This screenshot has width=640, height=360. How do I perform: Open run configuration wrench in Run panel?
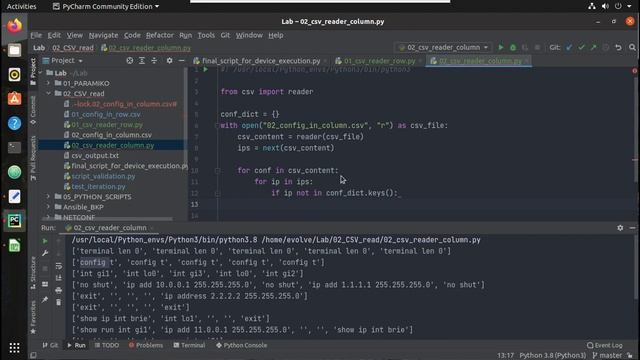(x=45, y=253)
